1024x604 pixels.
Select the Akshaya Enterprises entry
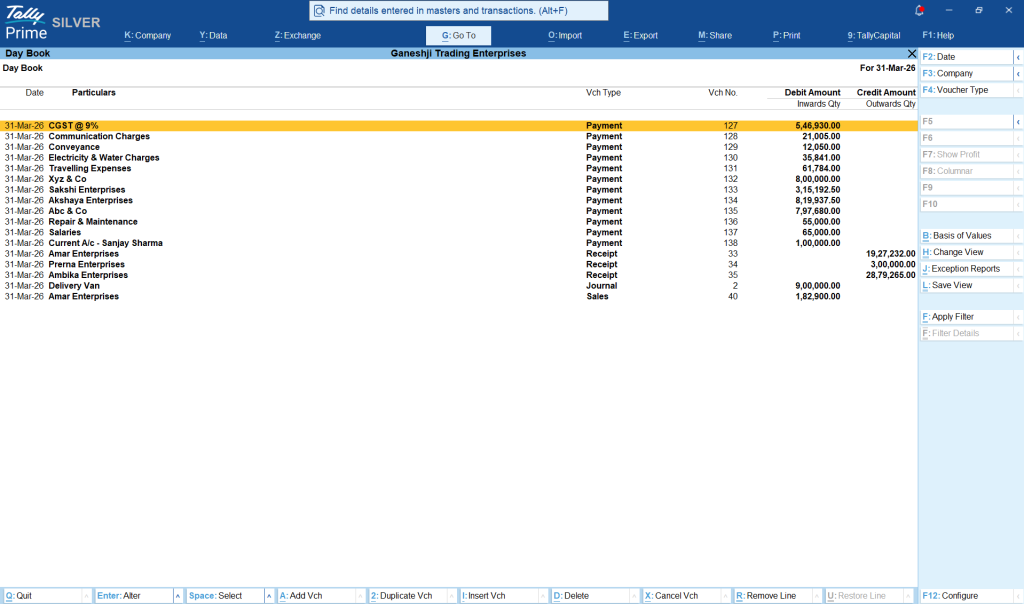(458, 200)
